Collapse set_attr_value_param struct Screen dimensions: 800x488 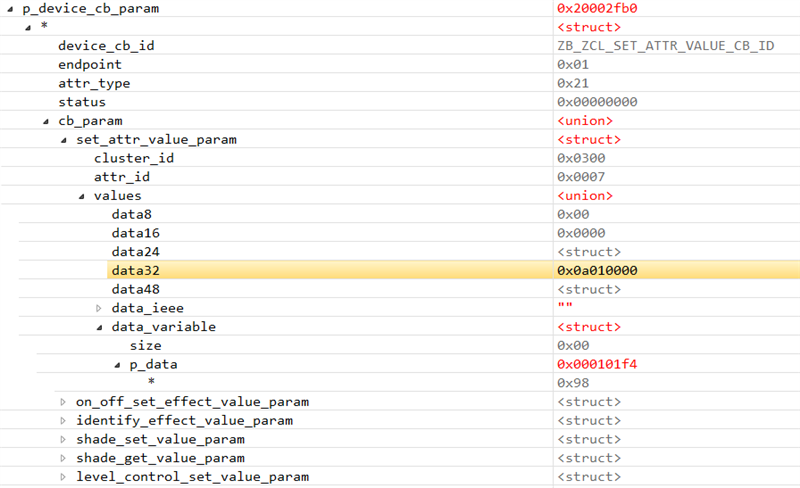point(64,140)
